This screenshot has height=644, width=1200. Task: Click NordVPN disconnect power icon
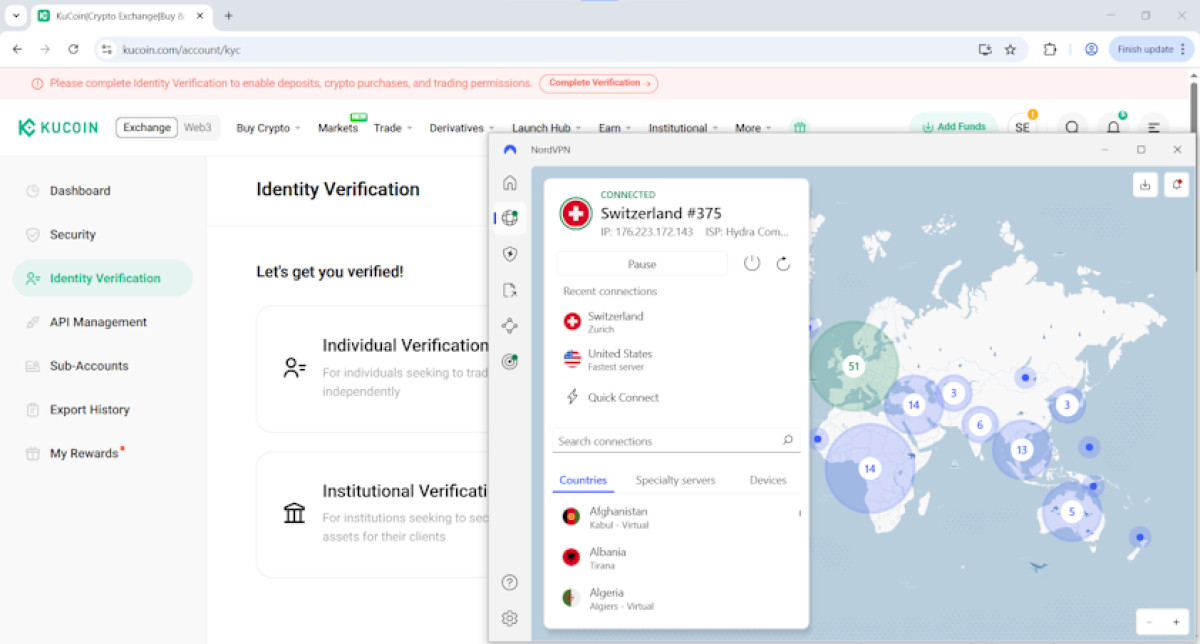(x=752, y=263)
